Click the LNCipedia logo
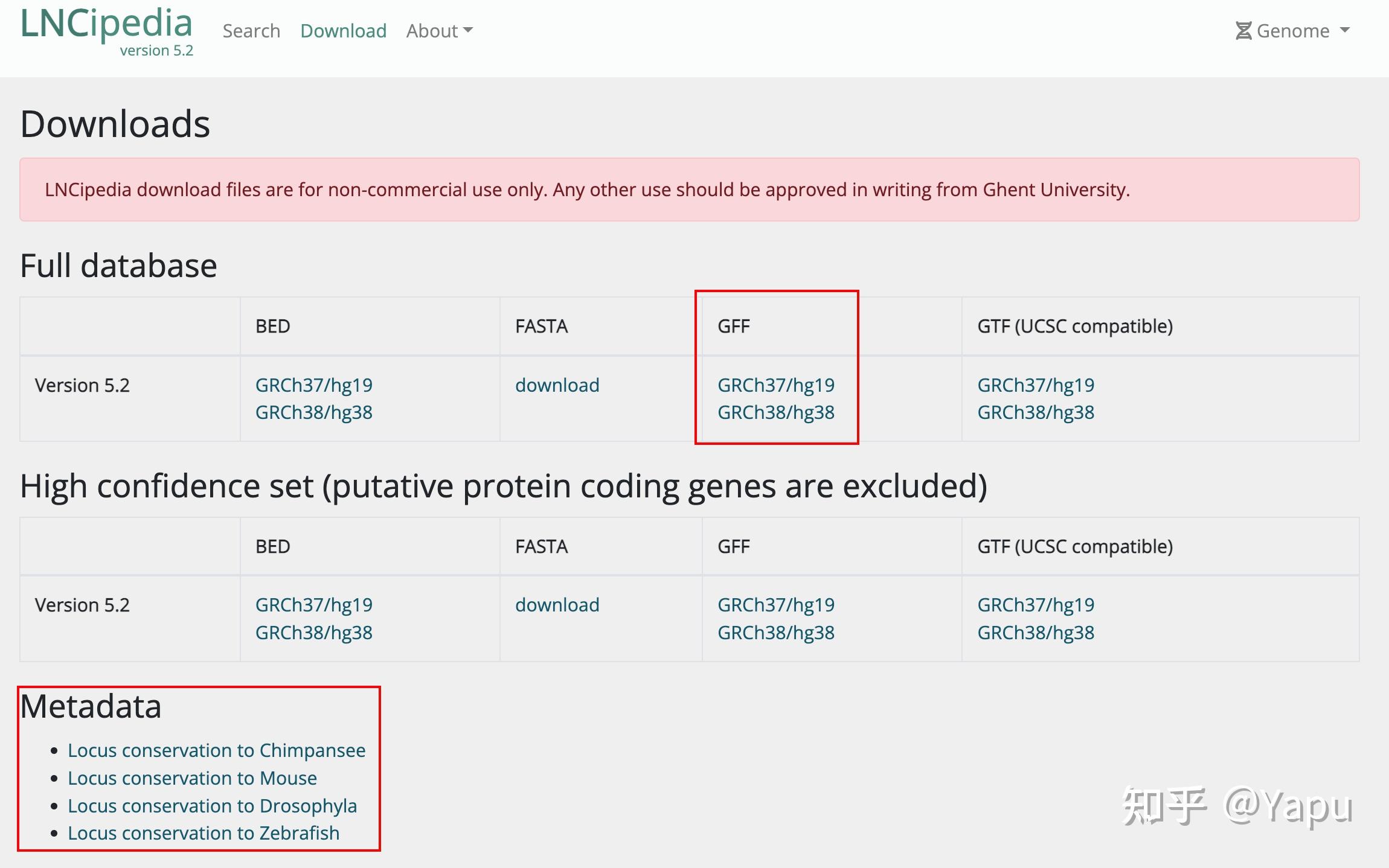Screen dimensions: 1389x868 pyautogui.click(x=106, y=25)
